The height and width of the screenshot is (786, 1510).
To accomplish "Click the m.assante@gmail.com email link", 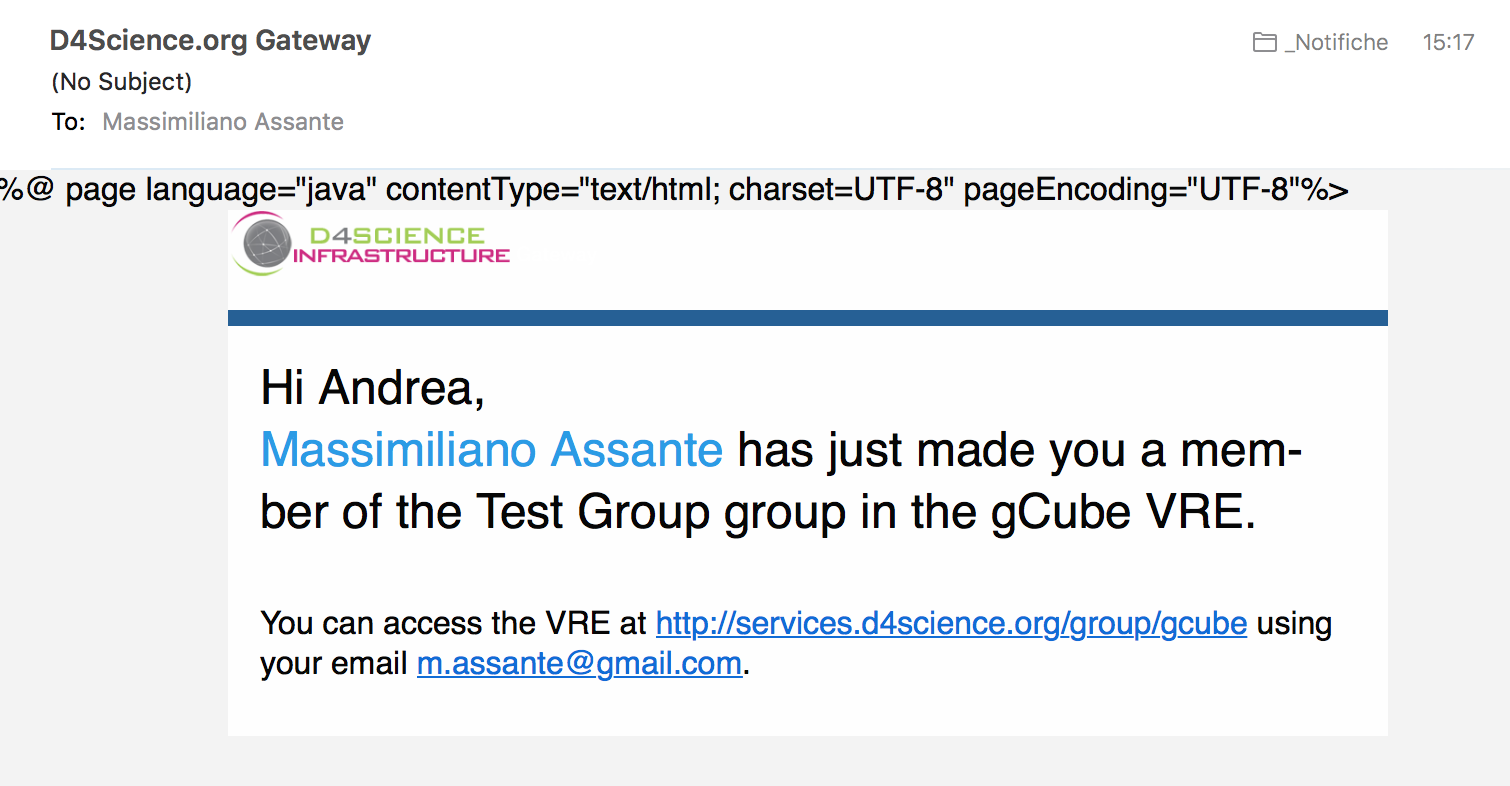I will pos(579,664).
